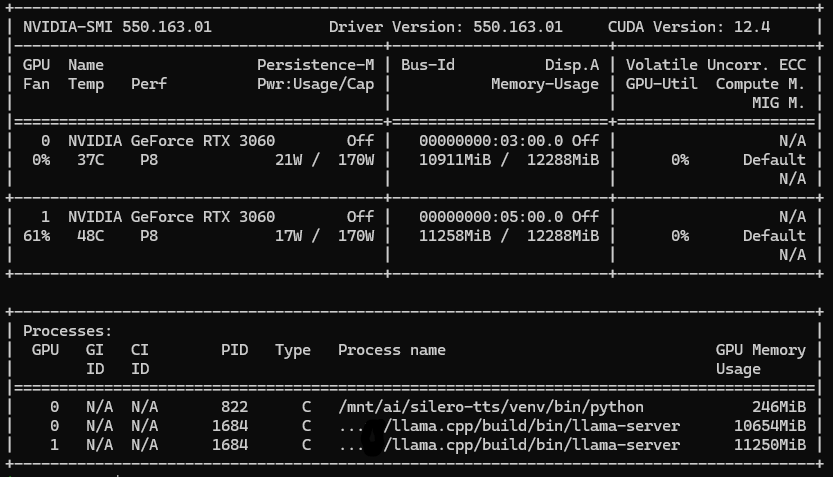Click the NVIDIA-SMI 550.163.01 version text

point(117,27)
